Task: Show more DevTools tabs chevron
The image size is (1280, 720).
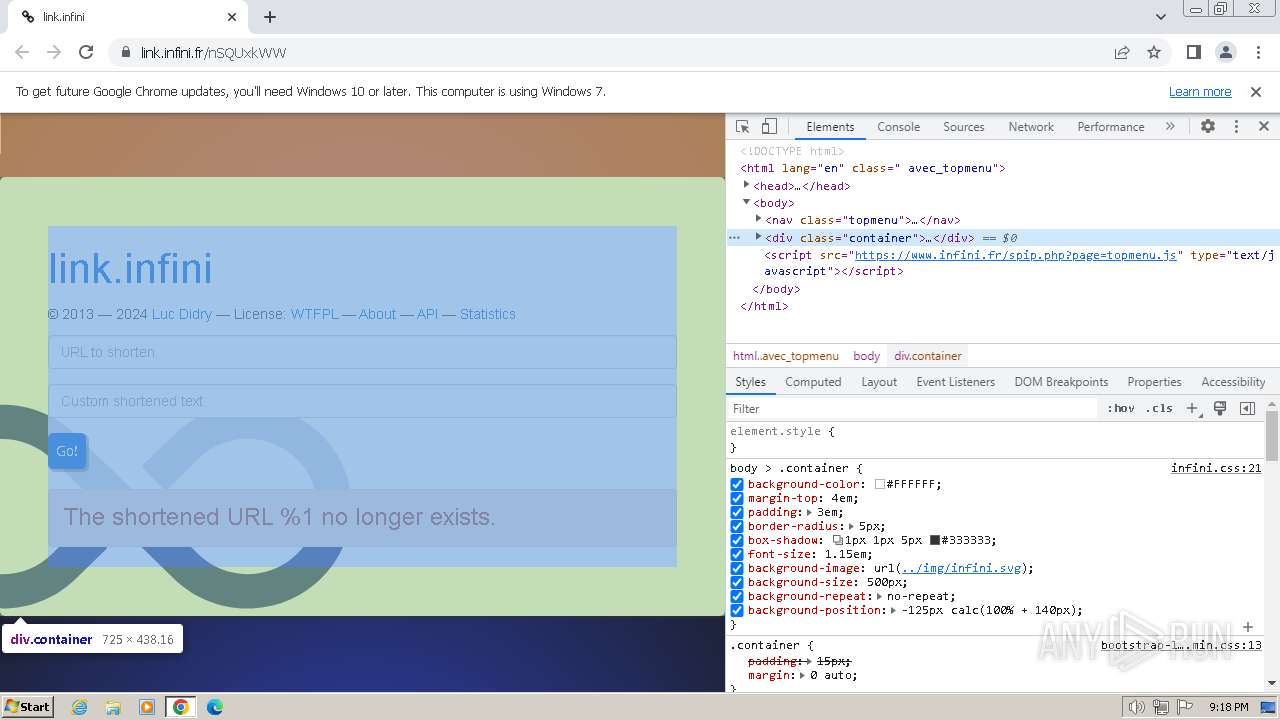Action: 1170,127
